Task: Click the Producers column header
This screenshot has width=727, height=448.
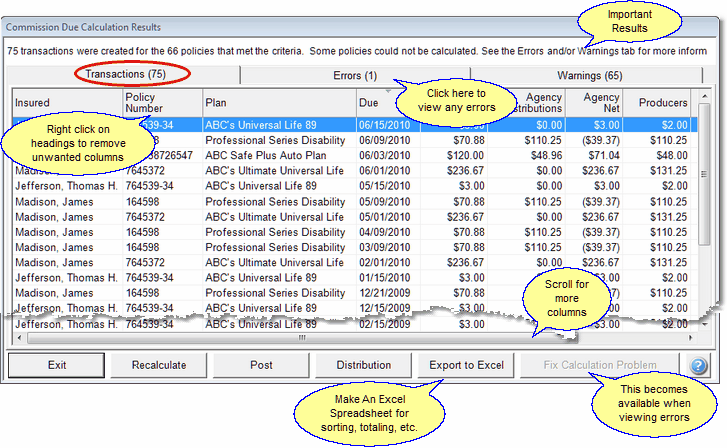Action: pos(663,103)
